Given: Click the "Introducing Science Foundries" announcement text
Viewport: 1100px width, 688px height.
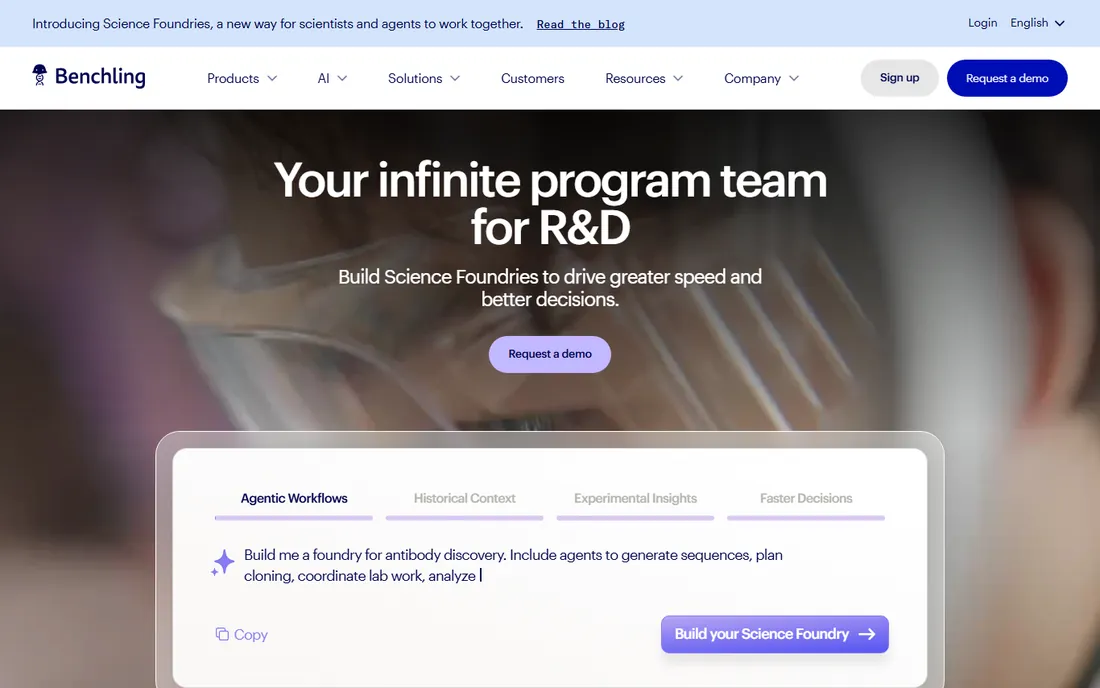Looking at the screenshot, I should coord(278,24).
